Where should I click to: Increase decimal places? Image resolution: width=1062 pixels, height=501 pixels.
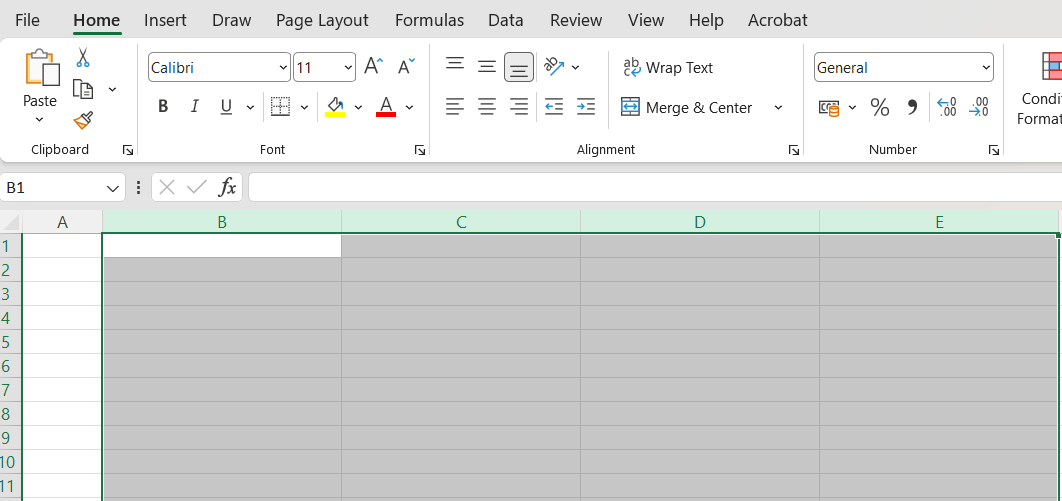pyautogui.click(x=947, y=107)
